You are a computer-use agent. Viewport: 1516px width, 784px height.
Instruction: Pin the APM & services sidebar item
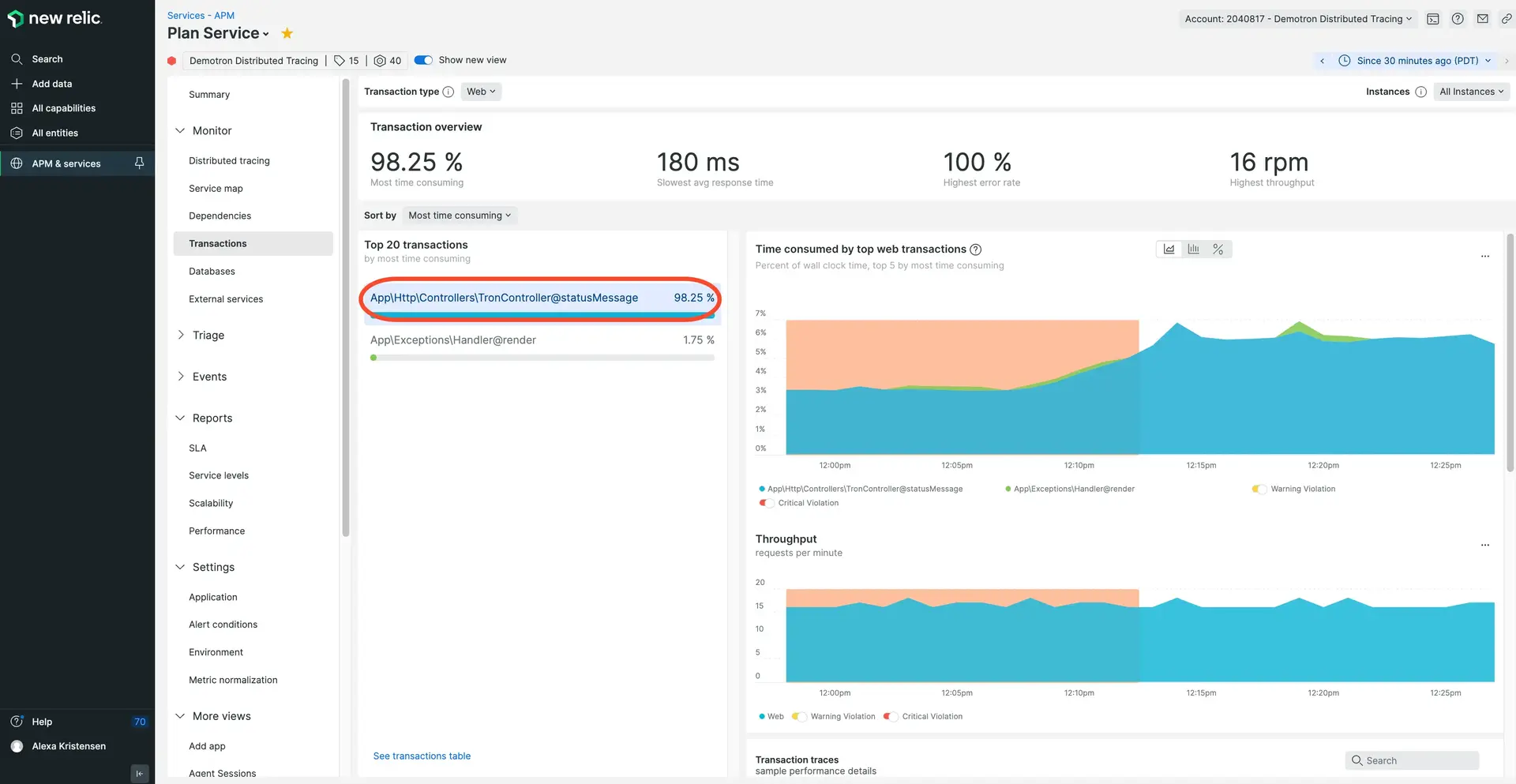coord(139,163)
